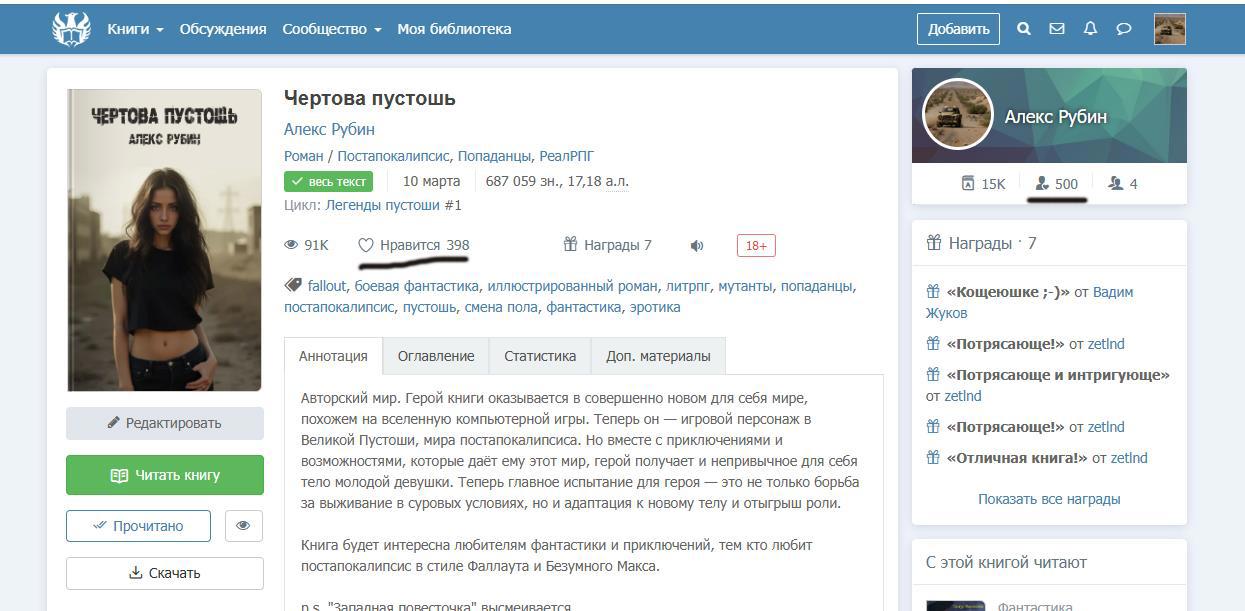The image size is (1245, 611).
Task: Open the иллюстрированный роман tag
Action: click(x=572, y=286)
